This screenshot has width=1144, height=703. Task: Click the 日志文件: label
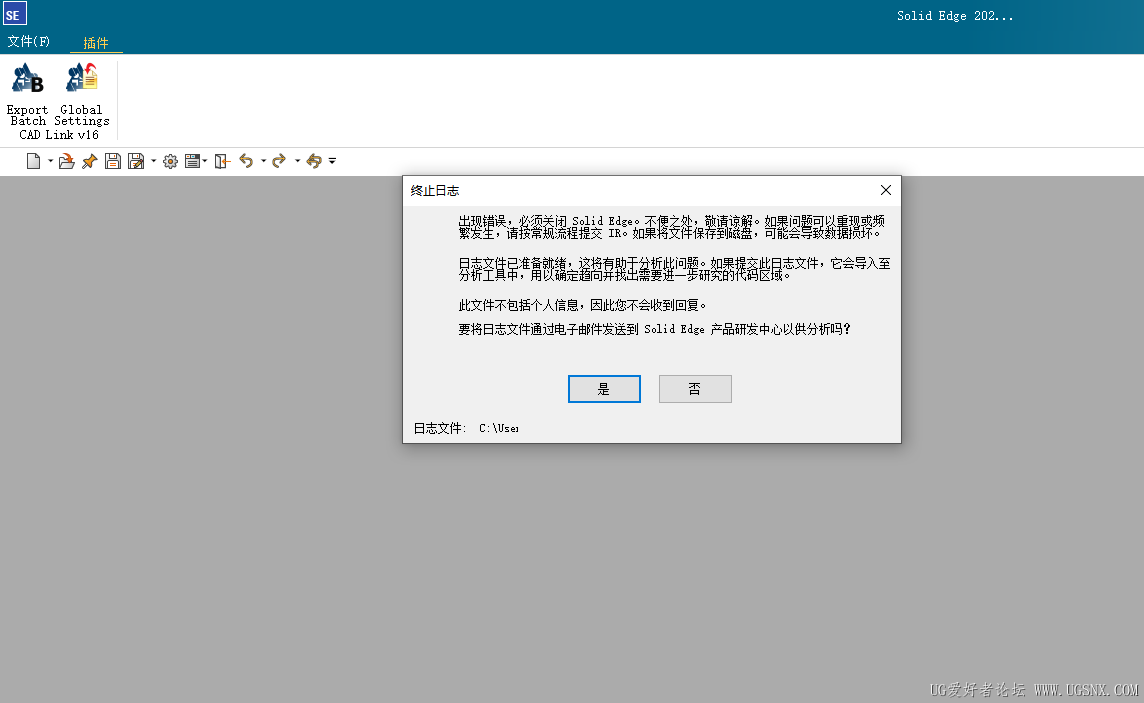(x=439, y=428)
